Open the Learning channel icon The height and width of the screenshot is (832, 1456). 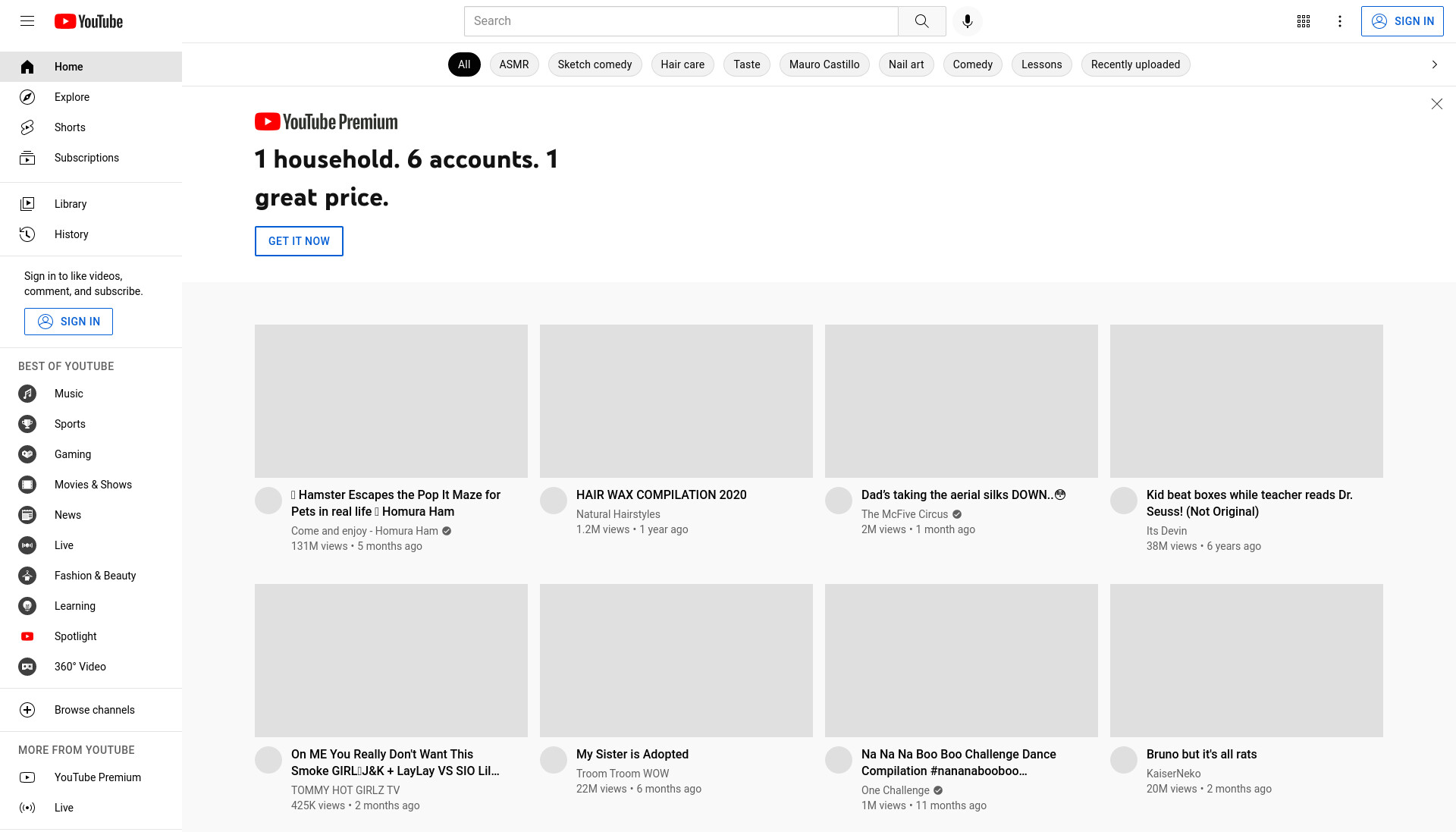pyautogui.click(x=27, y=606)
